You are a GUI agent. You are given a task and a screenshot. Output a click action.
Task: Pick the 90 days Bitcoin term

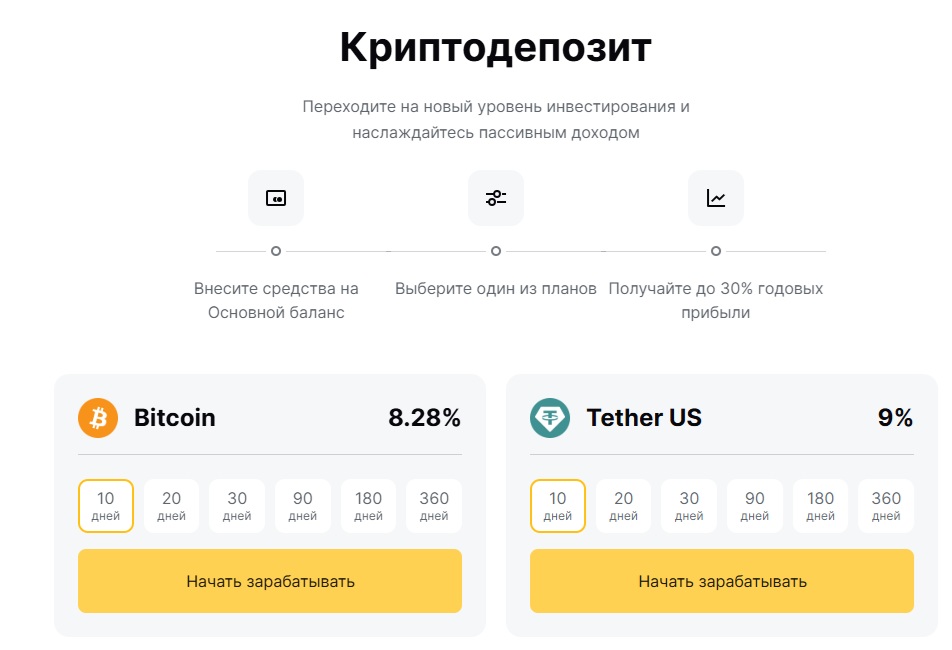click(302, 506)
